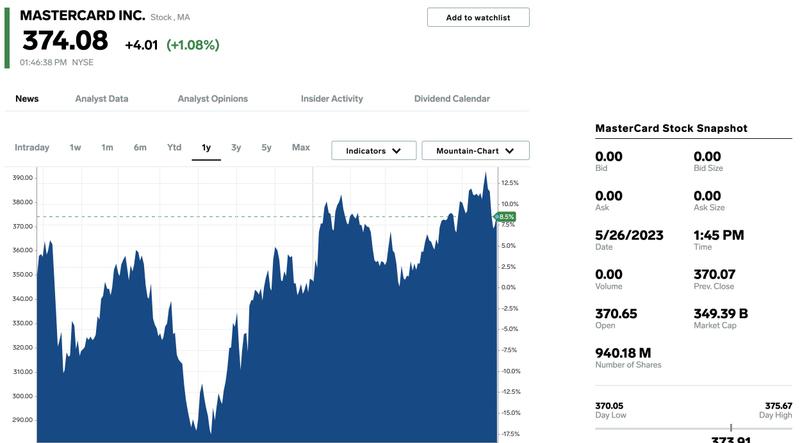View Insider Activity tab

pos(332,99)
